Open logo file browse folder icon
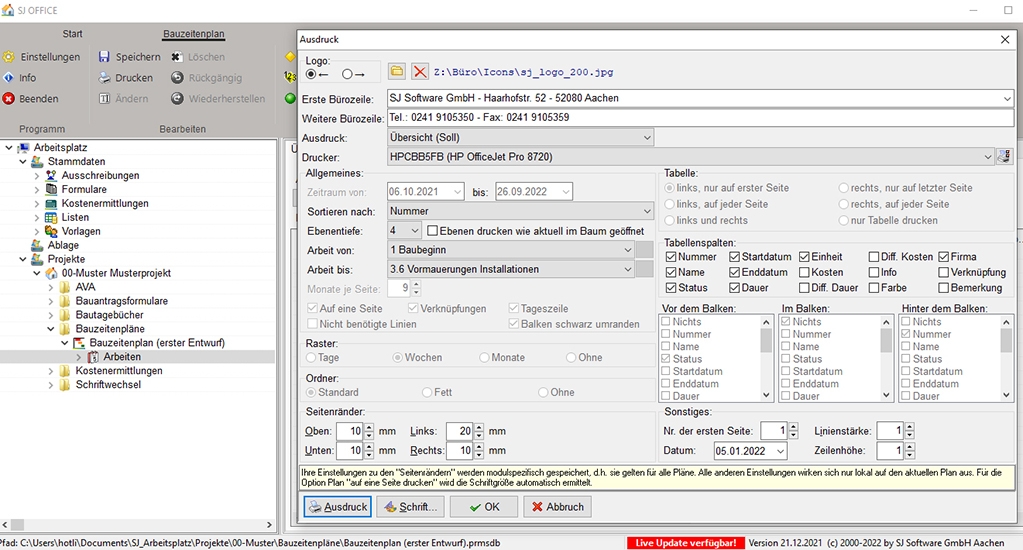 pos(397,72)
